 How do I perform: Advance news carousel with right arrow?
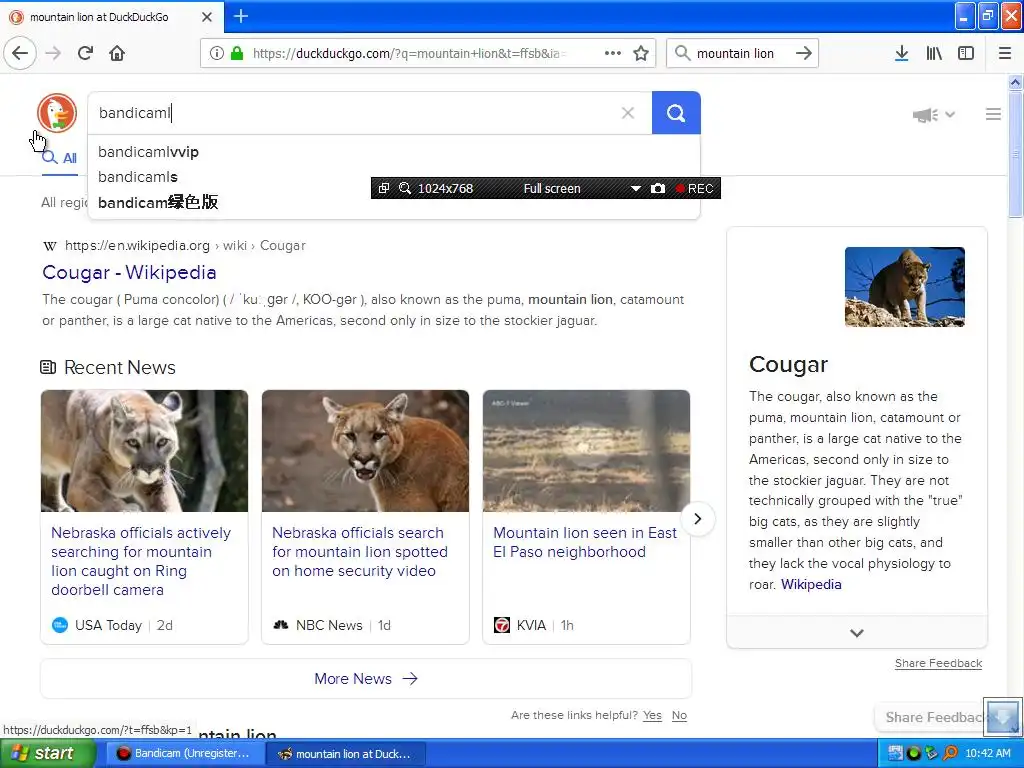click(x=697, y=519)
